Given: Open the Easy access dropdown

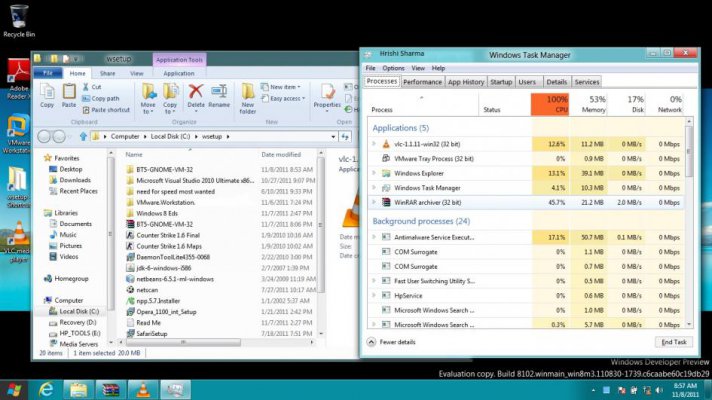Looking at the screenshot, I should click(283, 99).
